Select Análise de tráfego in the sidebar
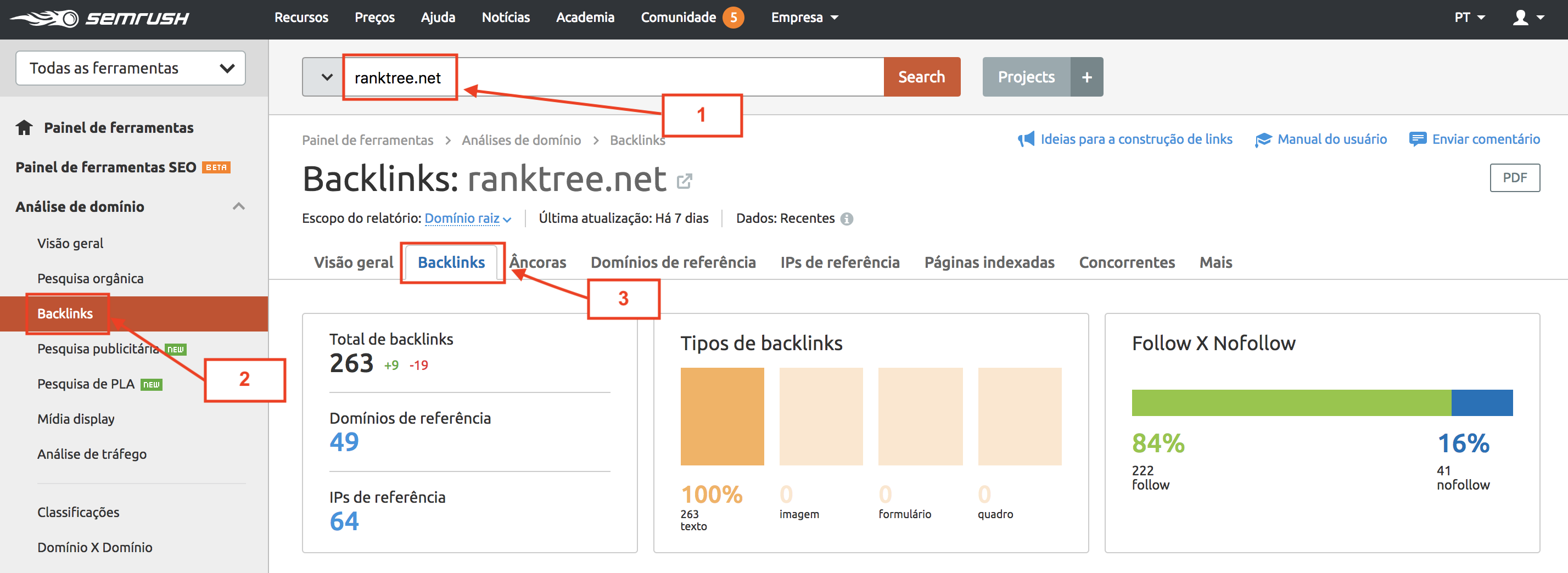This screenshot has height=573, width=1568. pyautogui.click(x=92, y=454)
